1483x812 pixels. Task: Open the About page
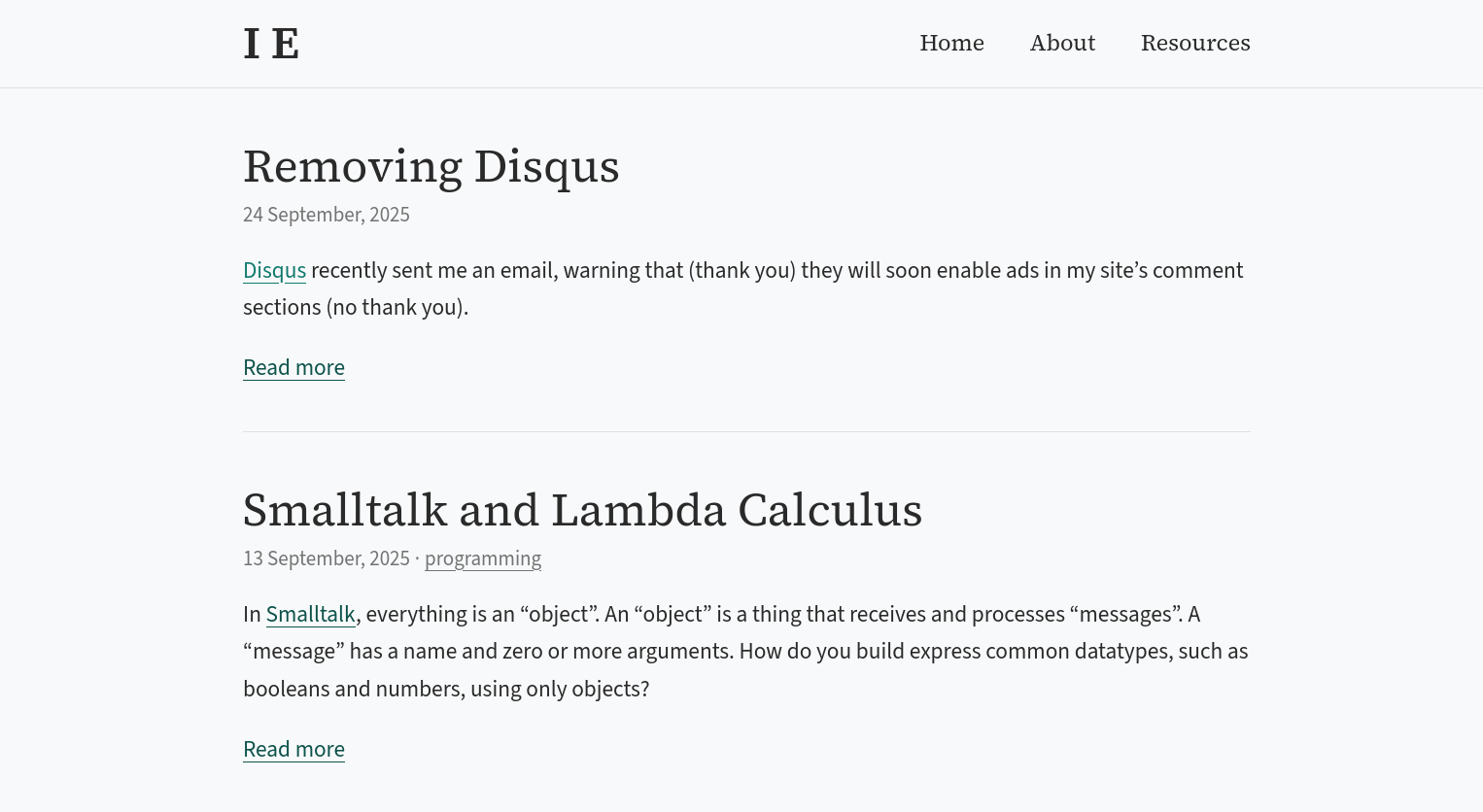point(1062,44)
